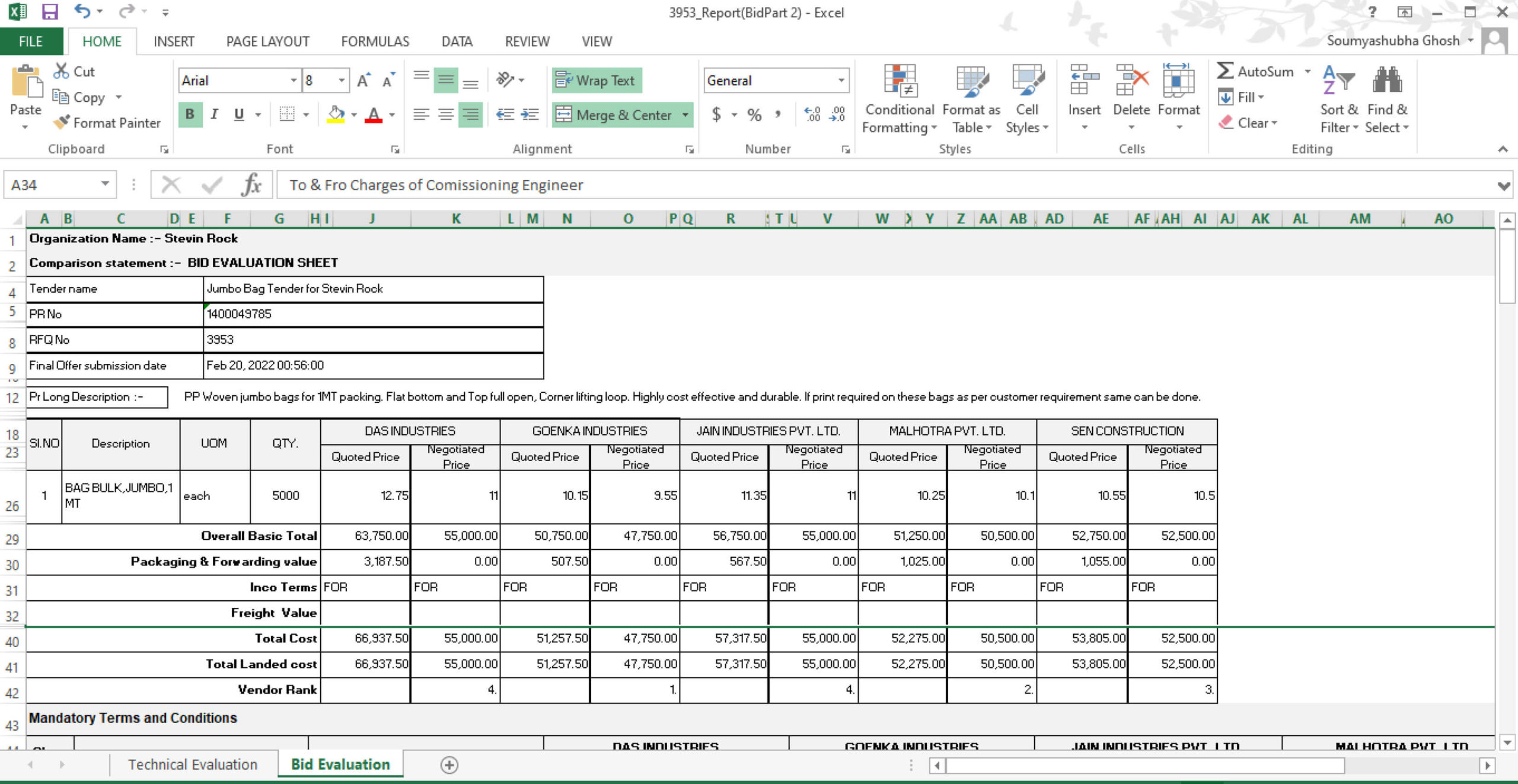This screenshot has width=1518, height=784.
Task: Click the Save icon in quick access toolbar
Action: point(50,11)
